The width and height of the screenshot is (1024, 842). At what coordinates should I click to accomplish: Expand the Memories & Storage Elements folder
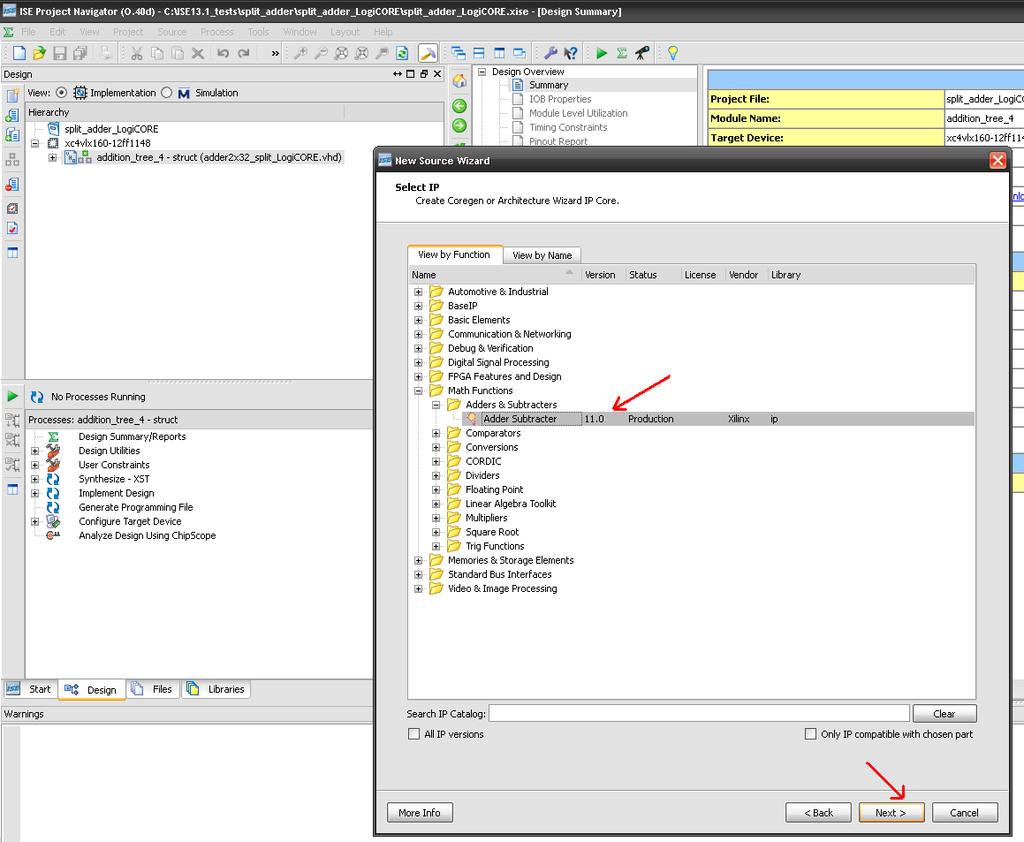pos(419,560)
